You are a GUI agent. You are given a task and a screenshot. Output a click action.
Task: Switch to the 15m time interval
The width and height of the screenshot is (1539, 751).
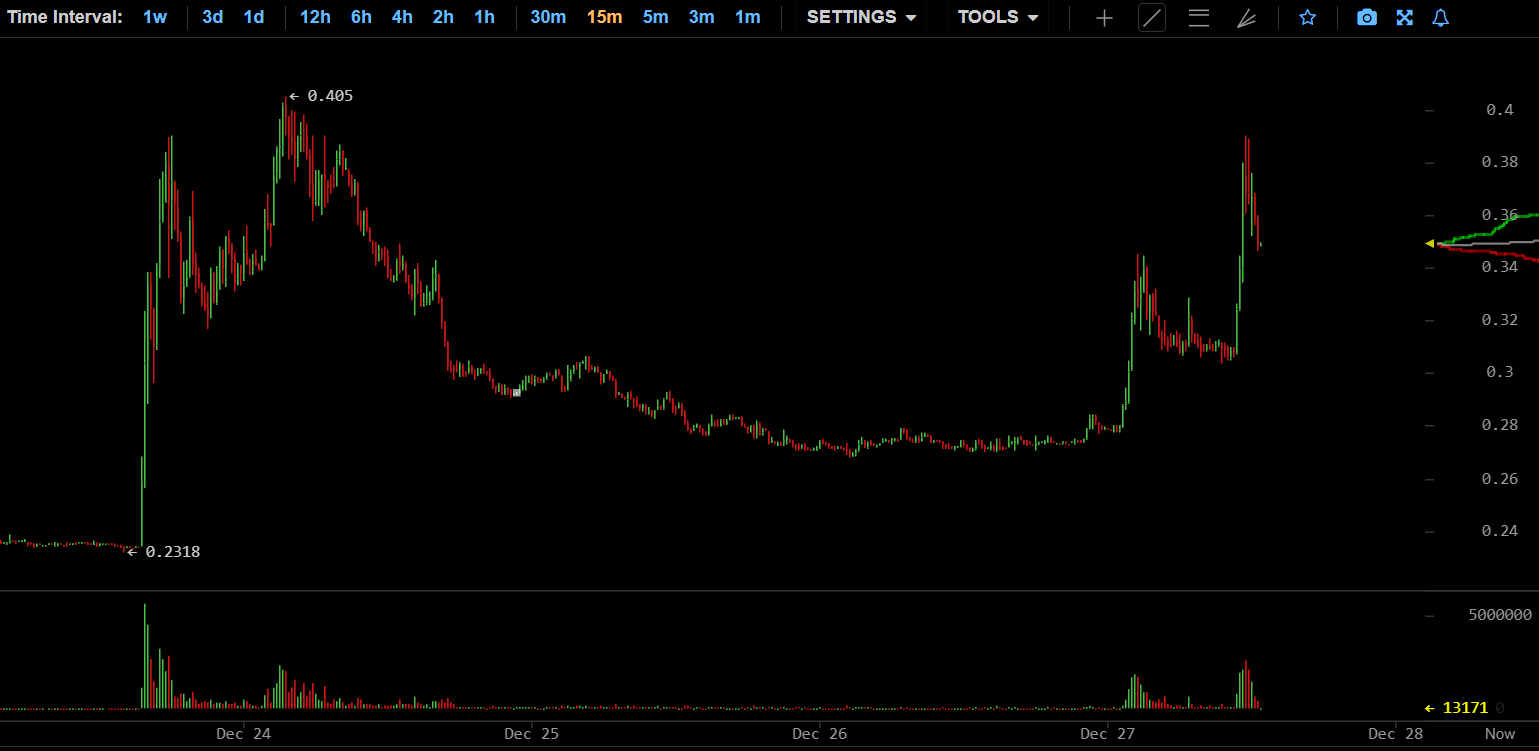[604, 17]
